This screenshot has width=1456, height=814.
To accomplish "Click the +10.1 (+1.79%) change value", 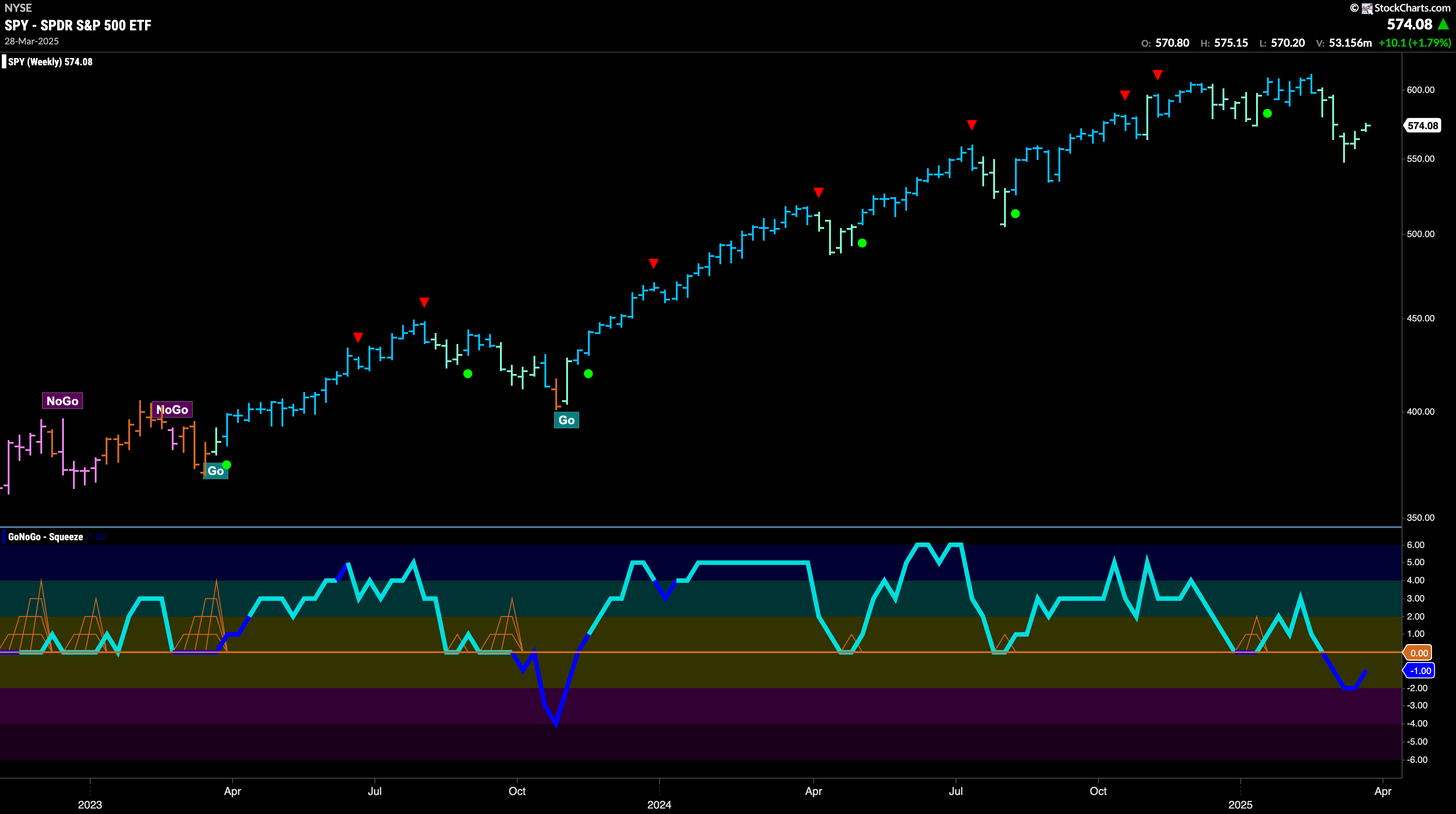I will click(x=1415, y=43).
